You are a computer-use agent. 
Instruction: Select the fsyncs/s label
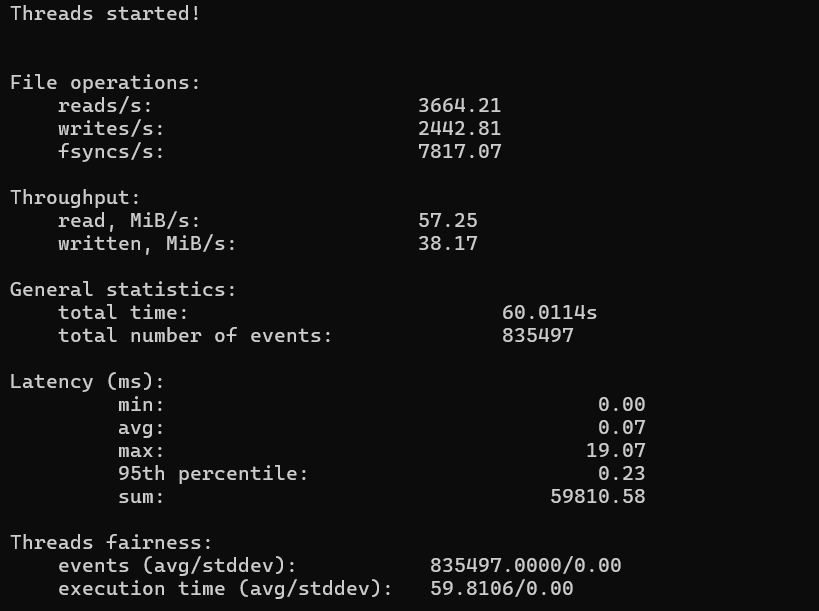coord(111,151)
